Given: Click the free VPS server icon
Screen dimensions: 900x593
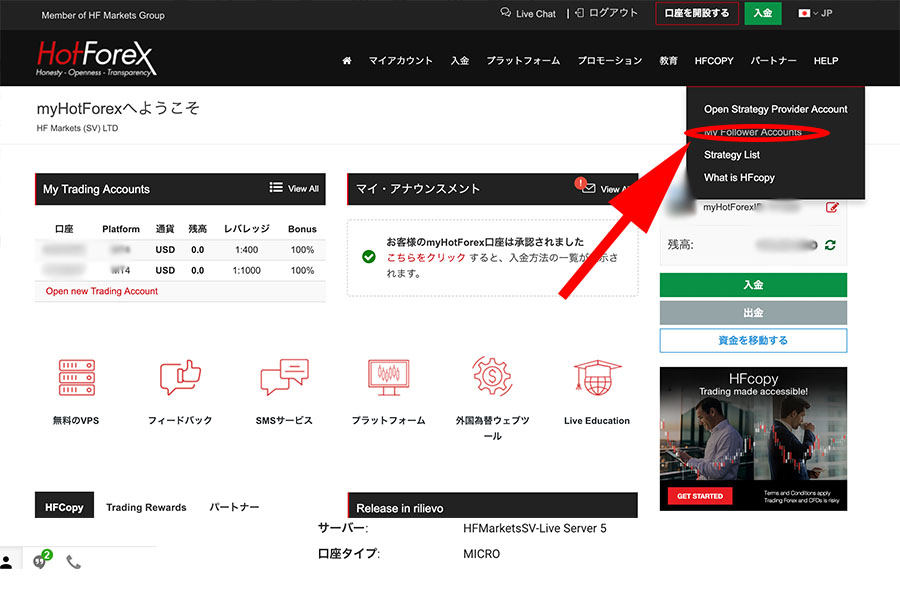Looking at the screenshot, I should pos(76,378).
